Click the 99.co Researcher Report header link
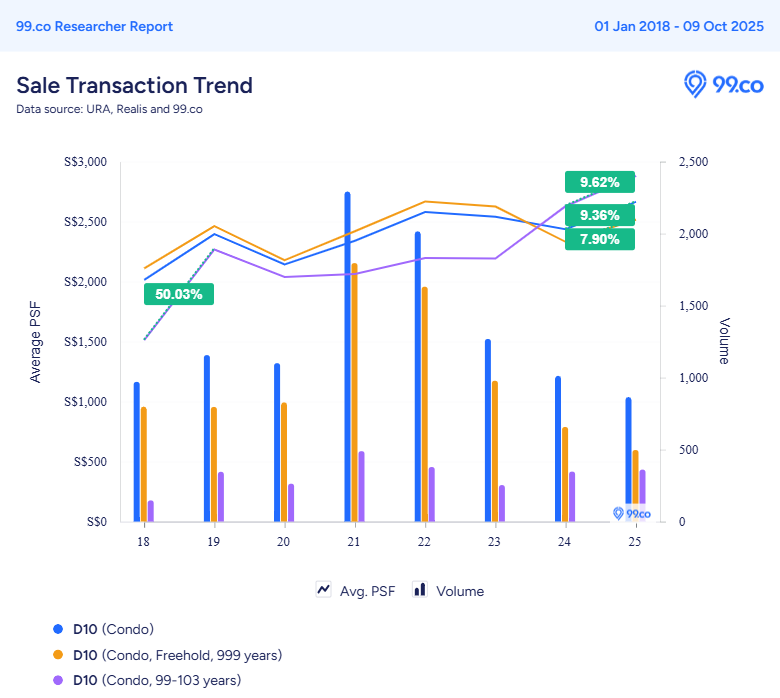 (95, 26)
